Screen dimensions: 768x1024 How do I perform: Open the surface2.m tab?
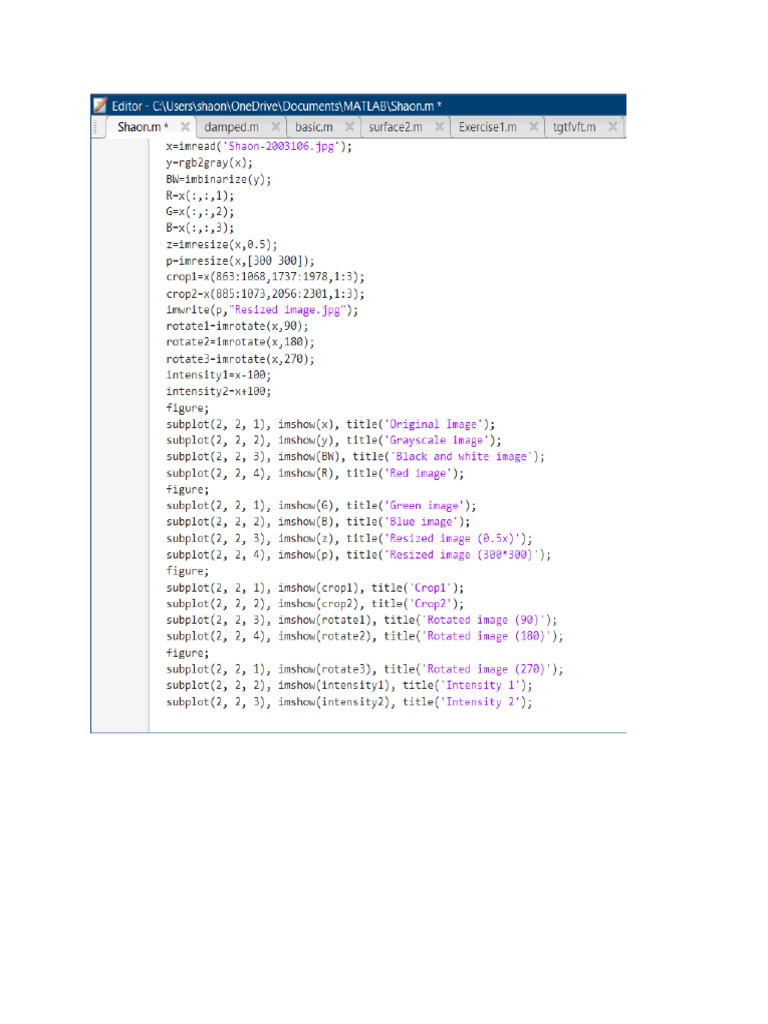395,127
